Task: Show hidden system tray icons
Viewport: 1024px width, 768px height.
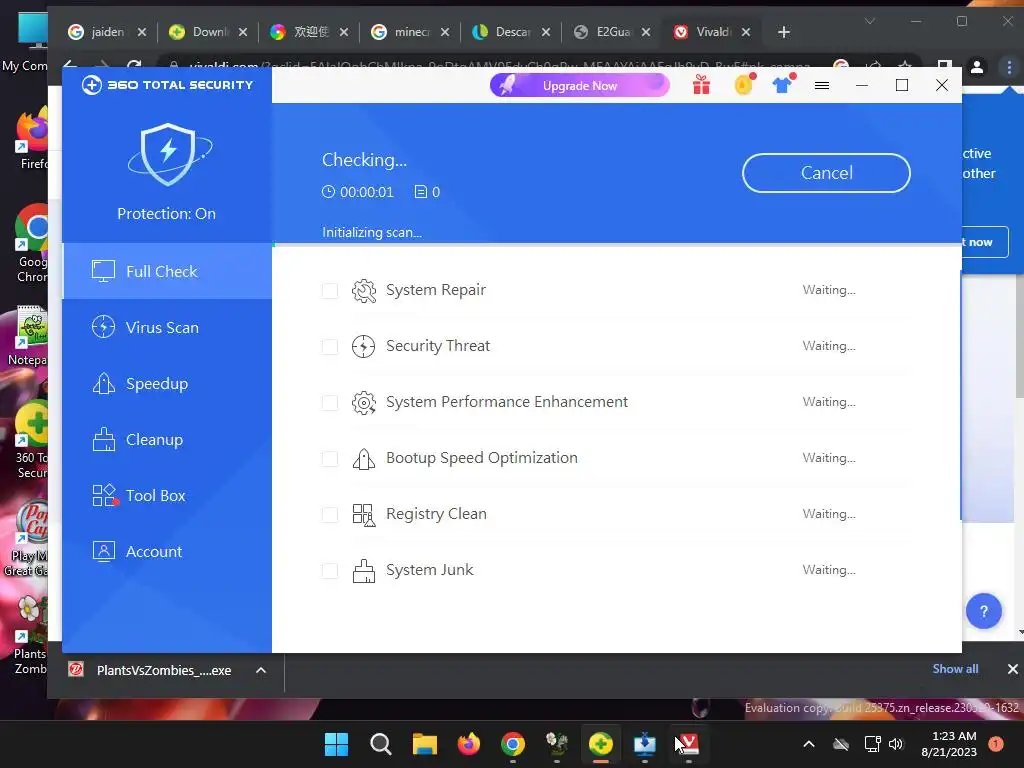Action: 808,744
